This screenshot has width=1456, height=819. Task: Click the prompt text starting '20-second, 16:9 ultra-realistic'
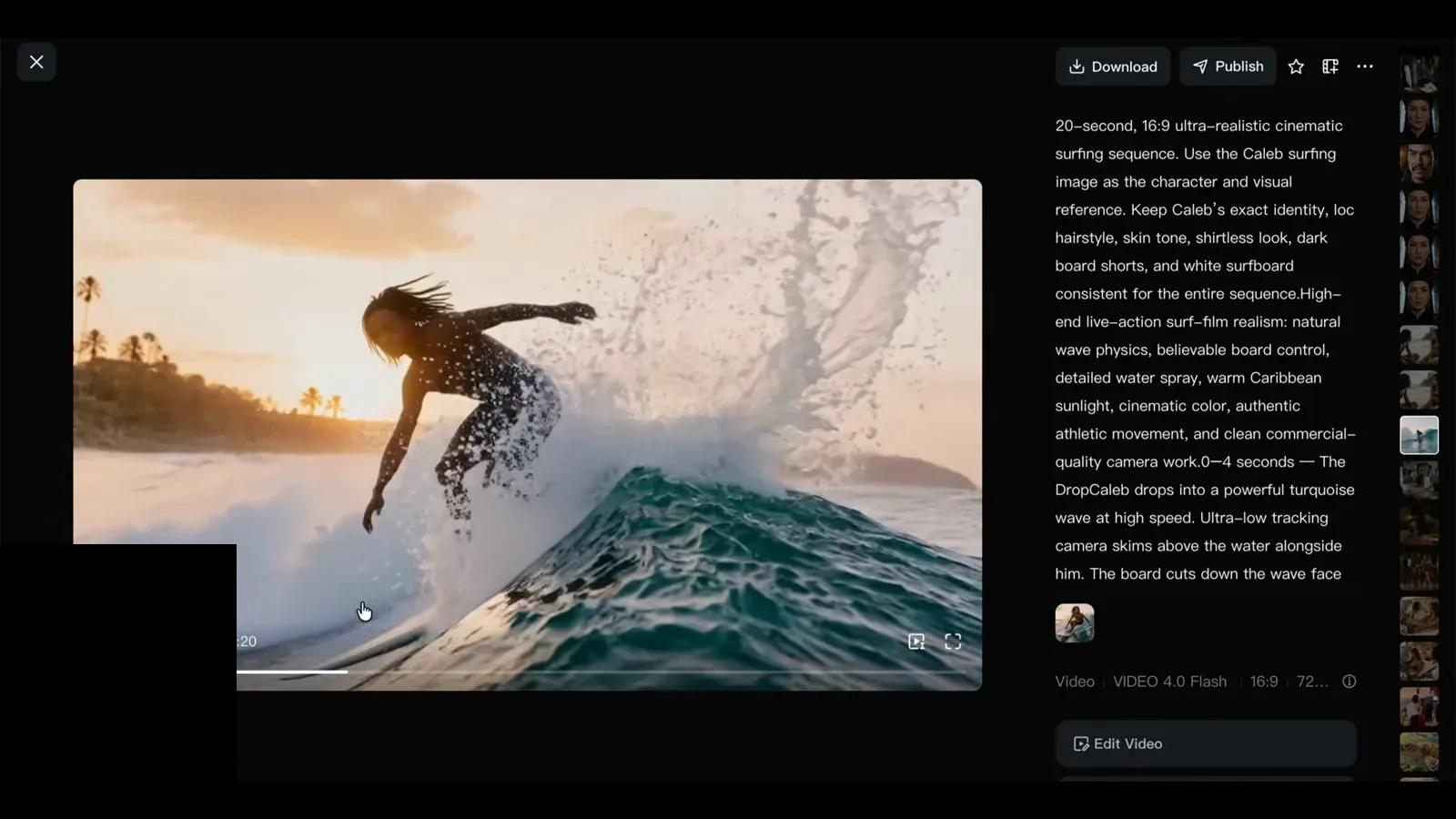point(1206,349)
